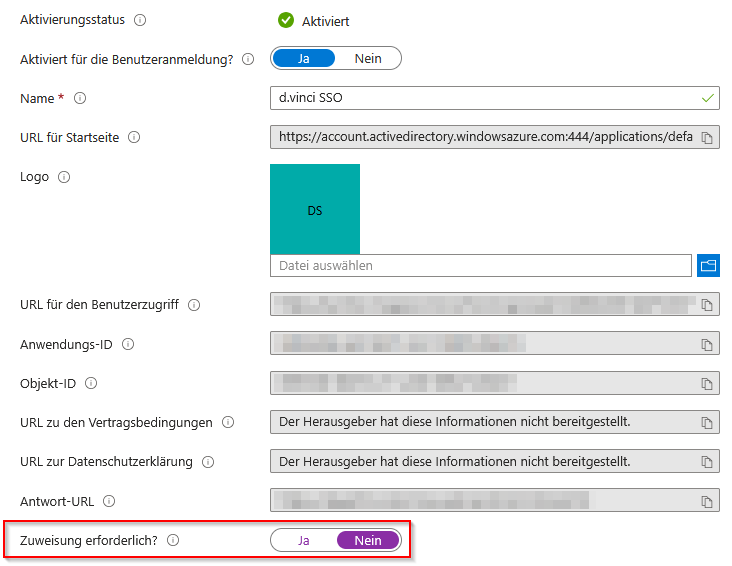Click info icon next to Name label
Screen dimensions: 732x566
(x=80, y=99)
